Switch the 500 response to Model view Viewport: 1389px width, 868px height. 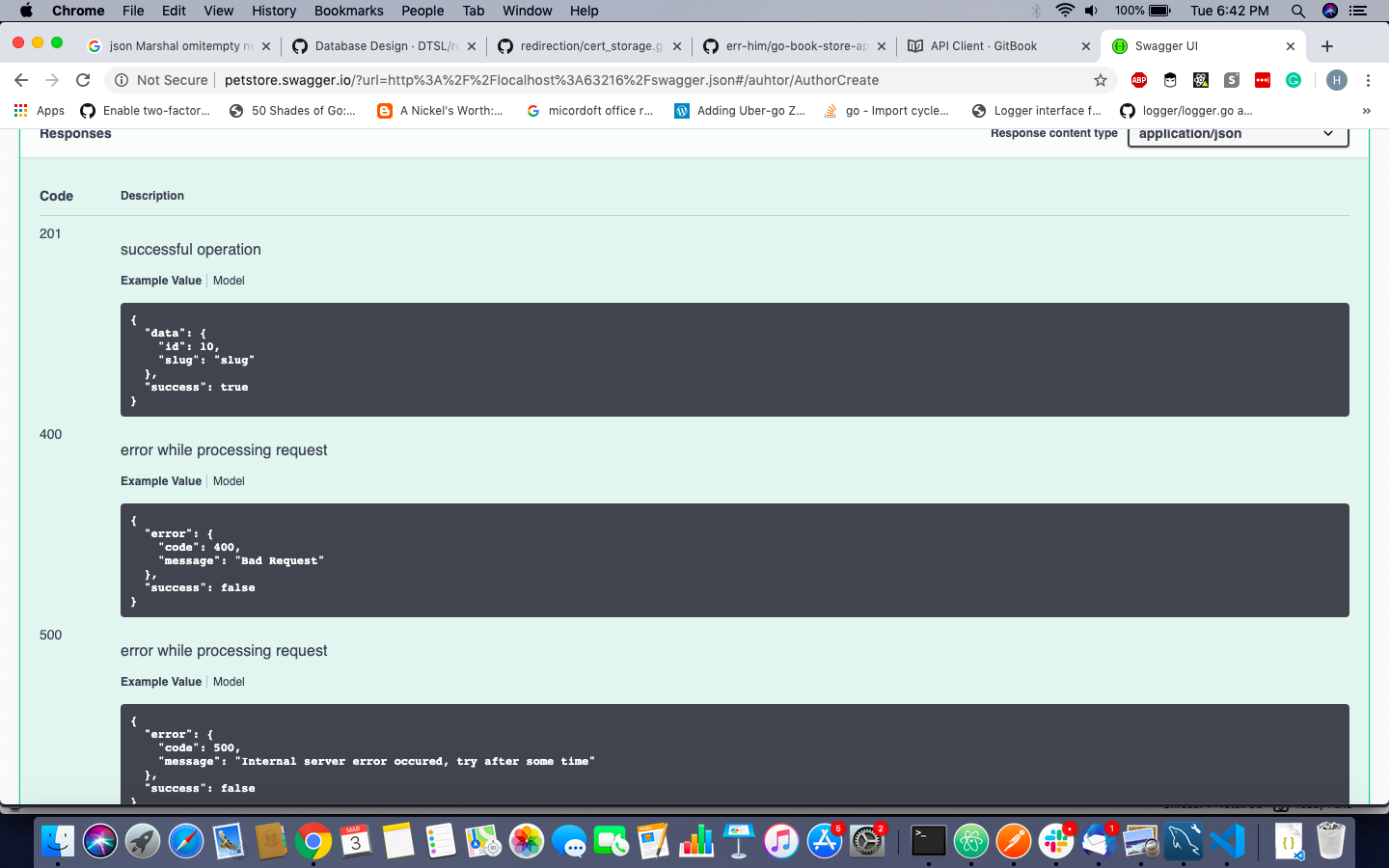(x=229, y=681)
